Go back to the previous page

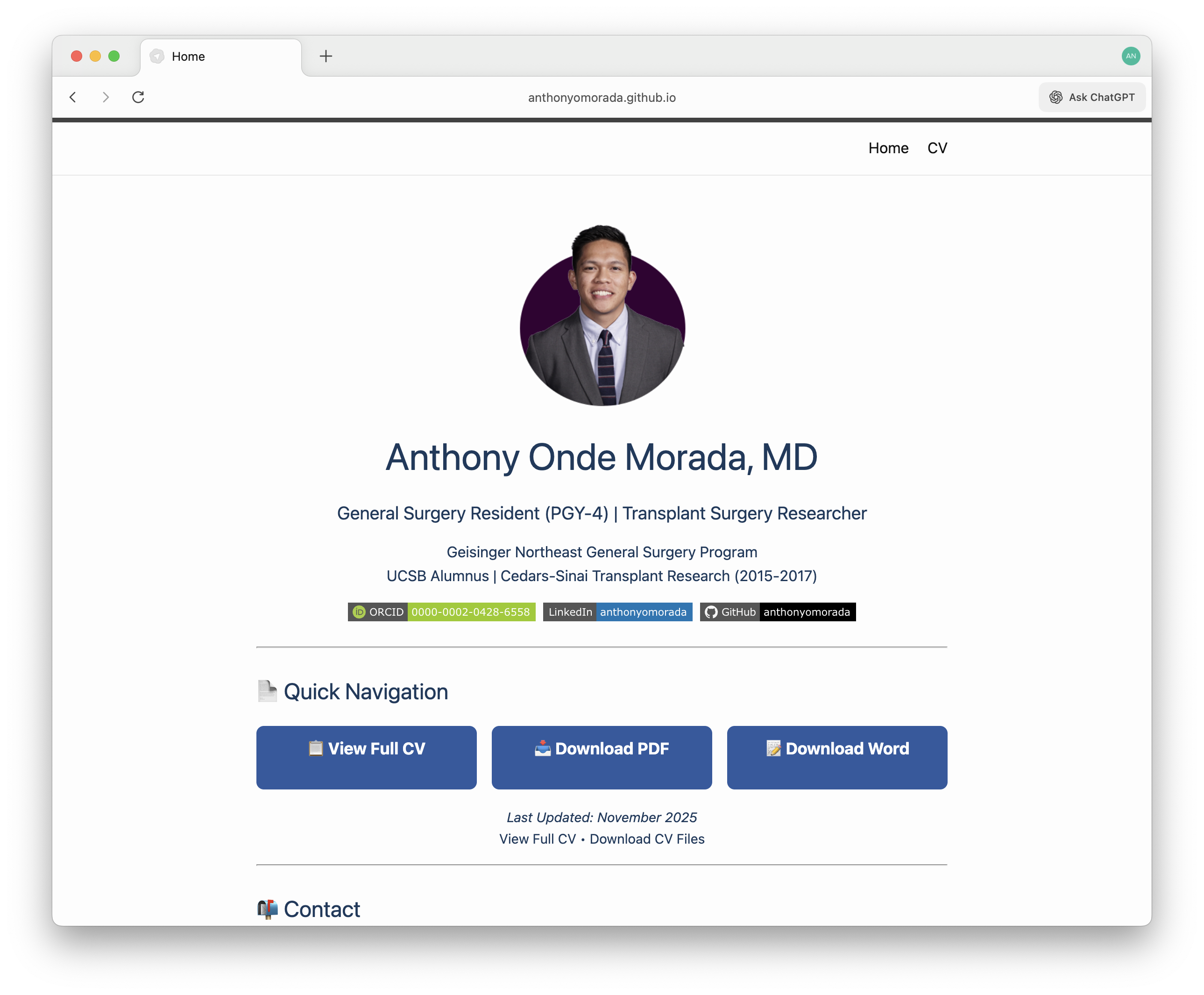tap(73, 97)
